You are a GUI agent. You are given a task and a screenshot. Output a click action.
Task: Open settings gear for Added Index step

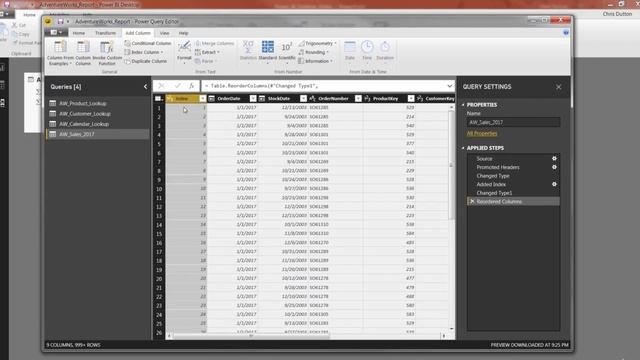click(x=554, y=184)
